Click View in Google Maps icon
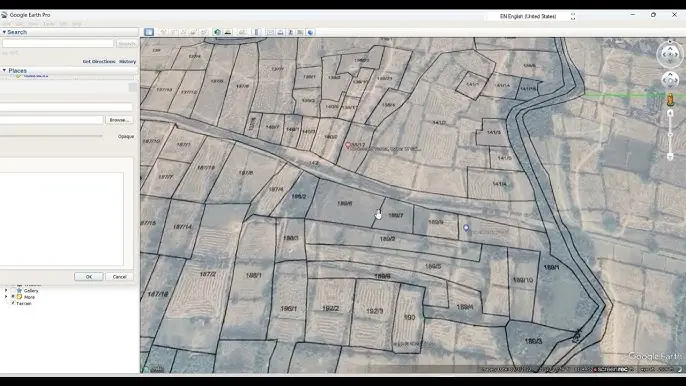The image size is (686, 386). 300,32
